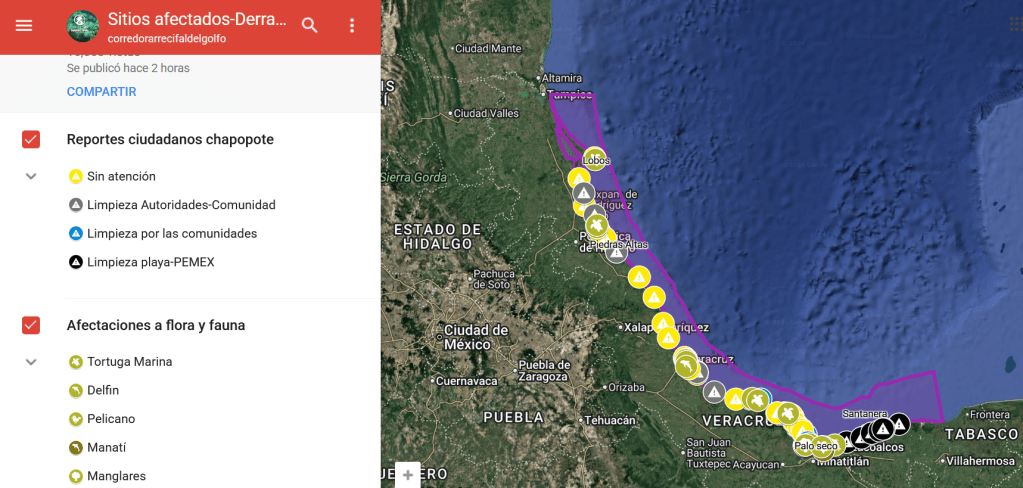This screenshot has height=488, width=1023.
Task: Select Manglares in the legend
Action: pyautogui.click(x=115, y=476)
